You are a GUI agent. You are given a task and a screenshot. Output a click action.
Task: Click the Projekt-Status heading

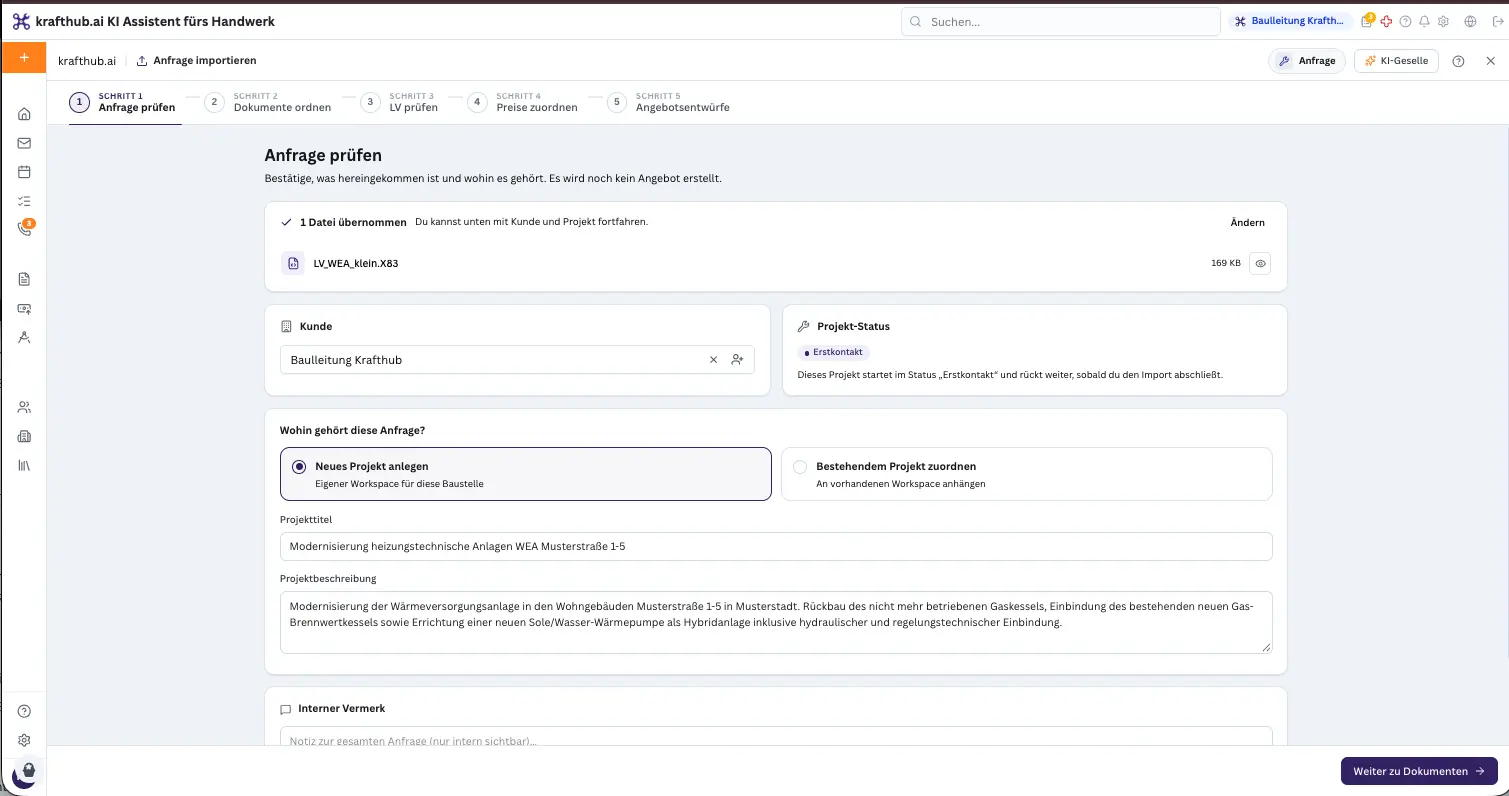(853, 326)
